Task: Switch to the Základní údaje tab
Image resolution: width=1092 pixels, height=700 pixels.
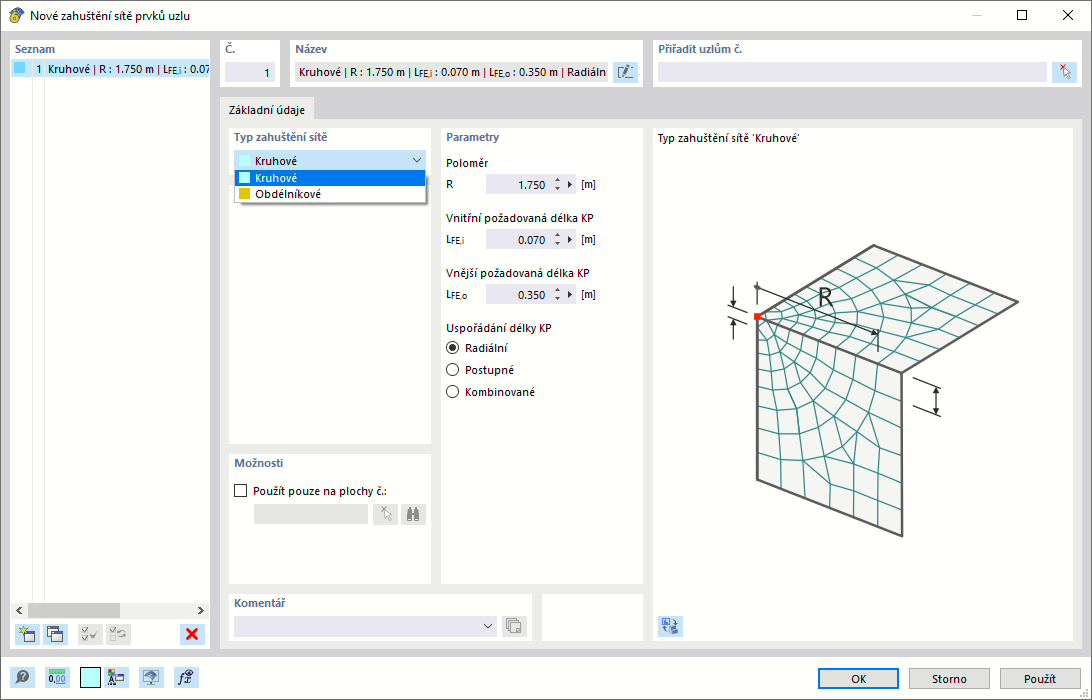Action: tap(267, 110)
